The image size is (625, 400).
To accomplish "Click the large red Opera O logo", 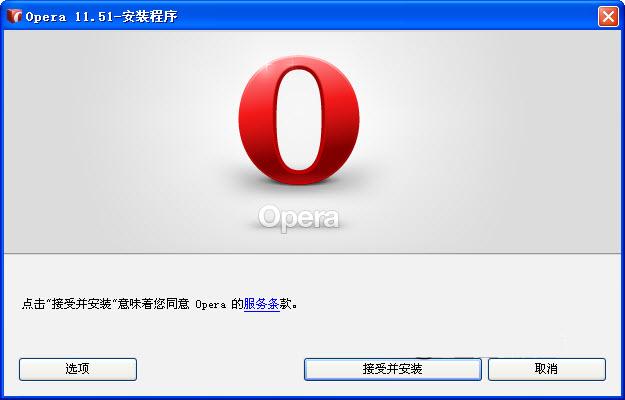I will [299, 120].
